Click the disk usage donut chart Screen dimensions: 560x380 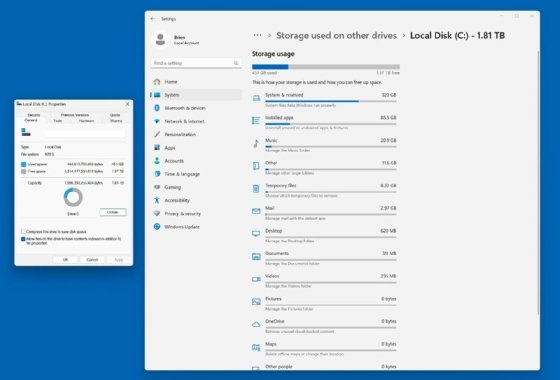coord(73,197)
